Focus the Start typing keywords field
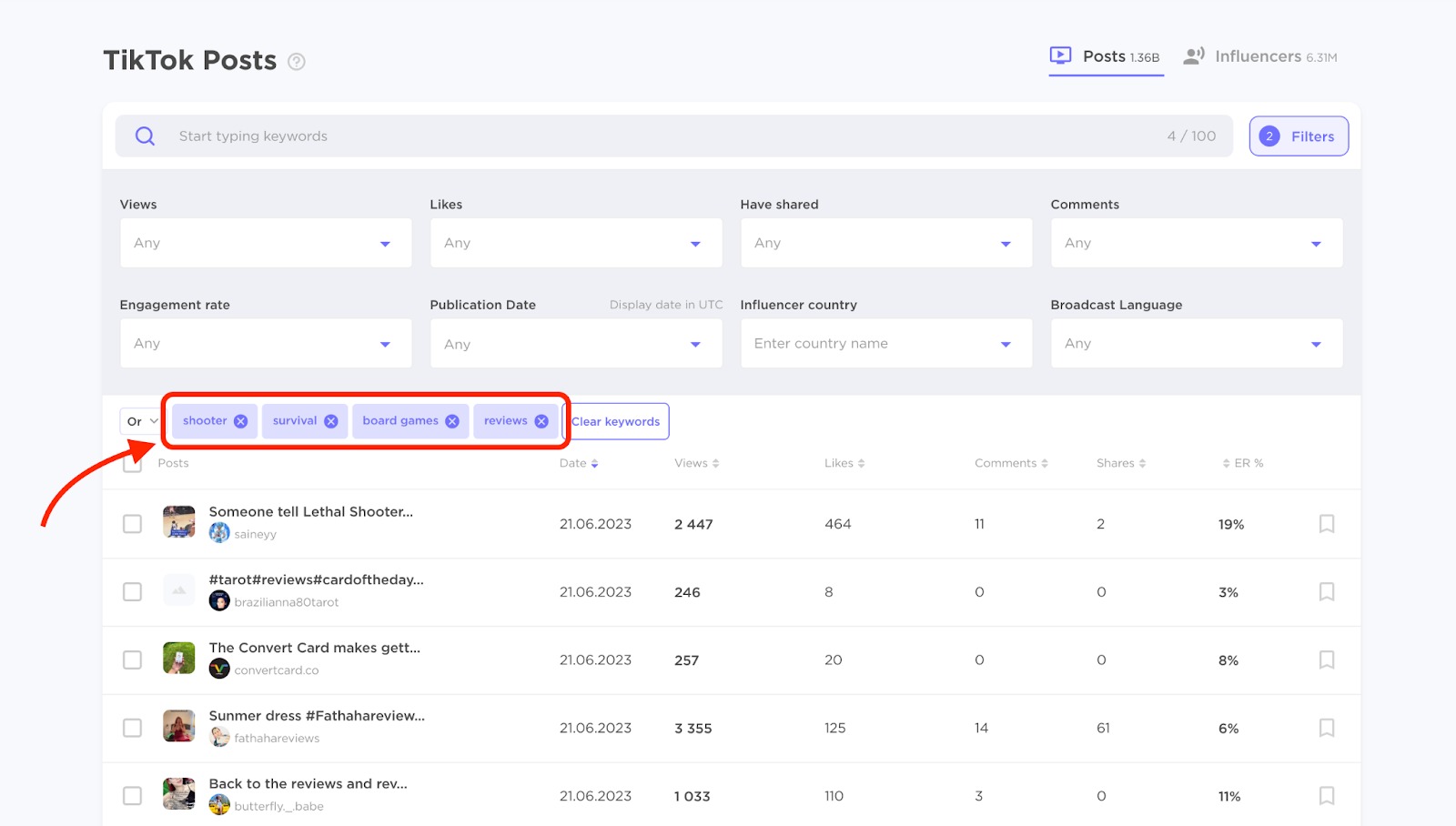The height and width of the screenshot is (826, 1456). [x=673, y=136]
